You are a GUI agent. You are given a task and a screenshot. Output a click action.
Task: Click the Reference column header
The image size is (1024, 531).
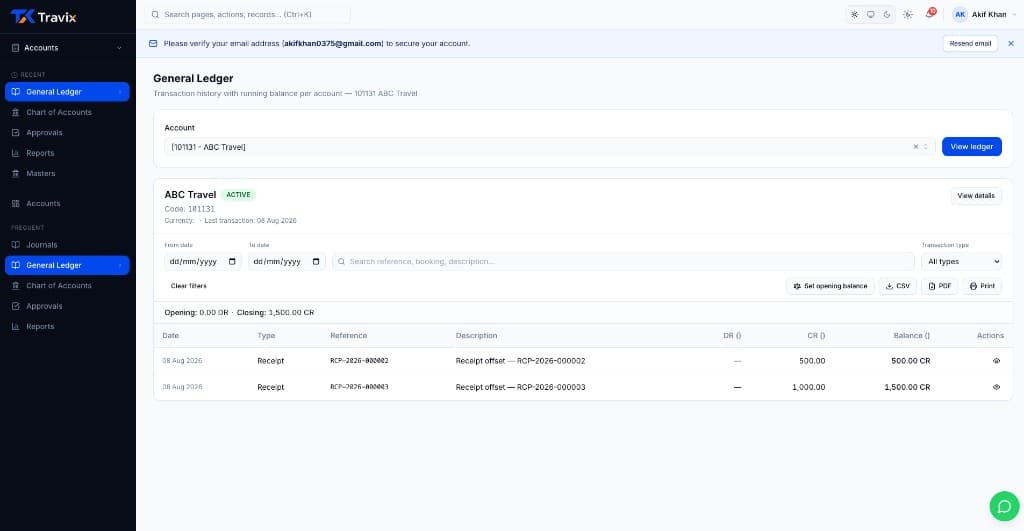(x=348, y=336)
